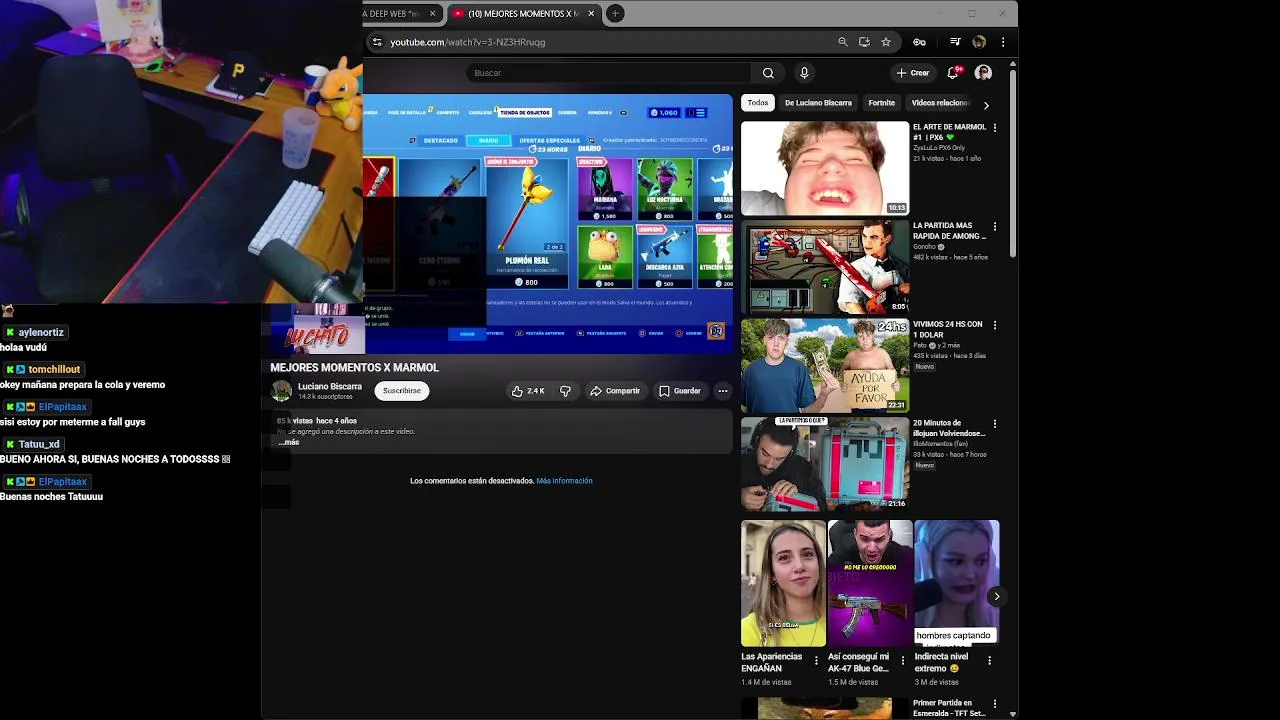The height and width of the screenshot is (720, 1280).
Task: Open the EL ARTE DE MARMOL #1 title
Action: [x=949, y=132]
